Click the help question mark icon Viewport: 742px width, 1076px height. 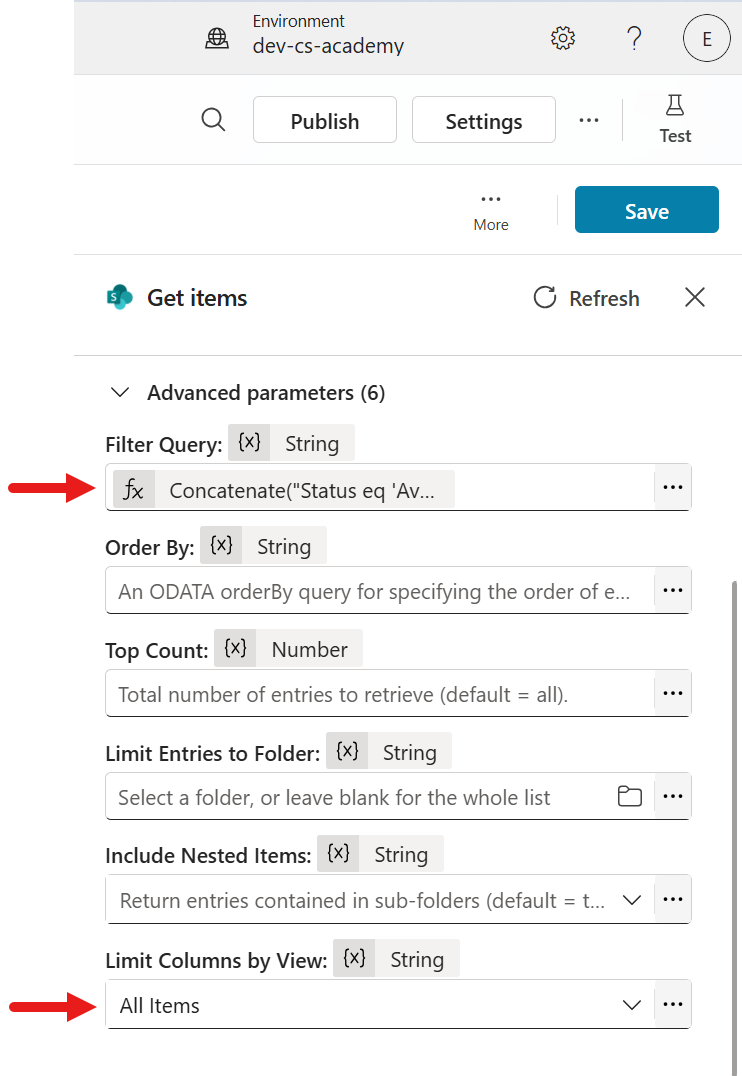coord(634,38)
